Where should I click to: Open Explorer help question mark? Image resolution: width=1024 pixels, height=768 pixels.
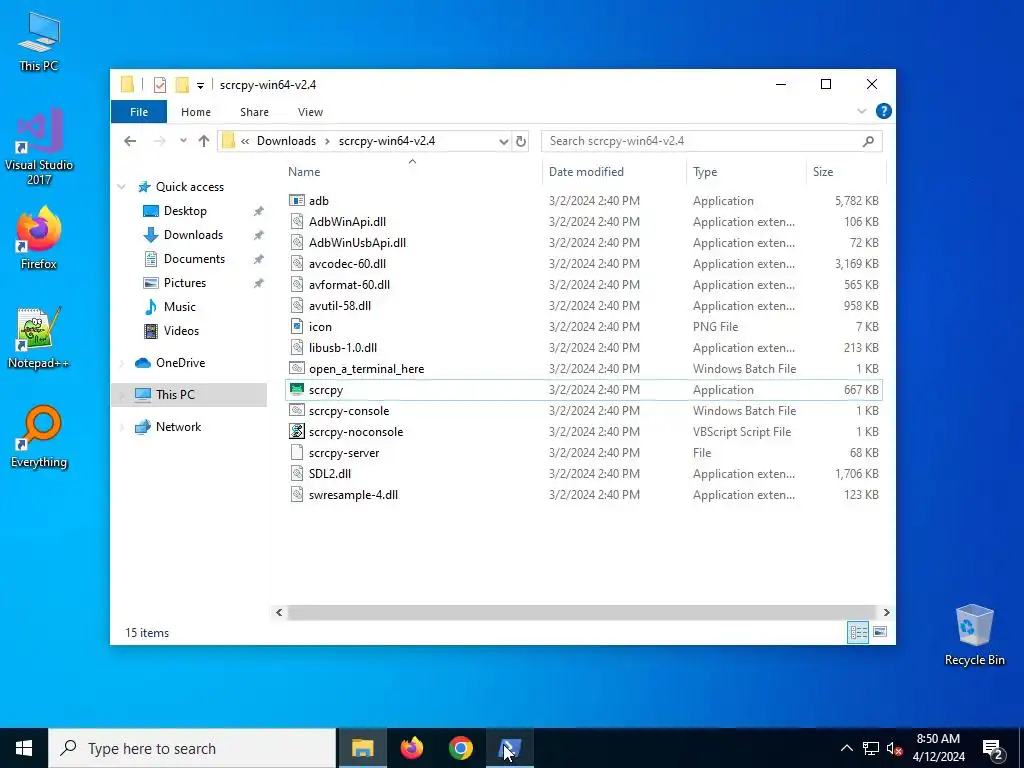coord(884,111)
